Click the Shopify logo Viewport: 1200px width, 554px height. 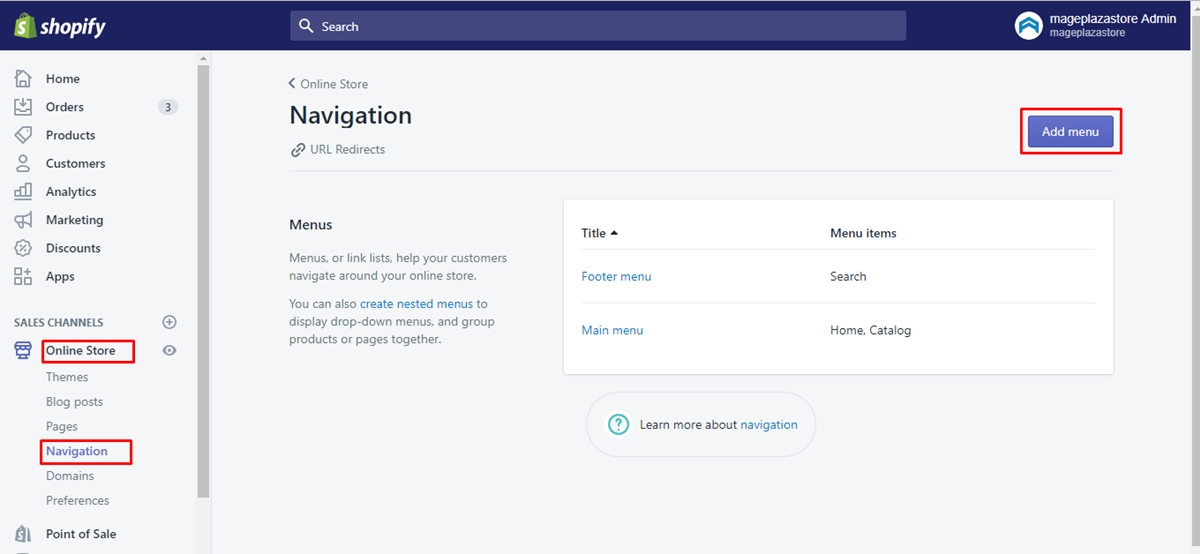click(x=60, y=26)
